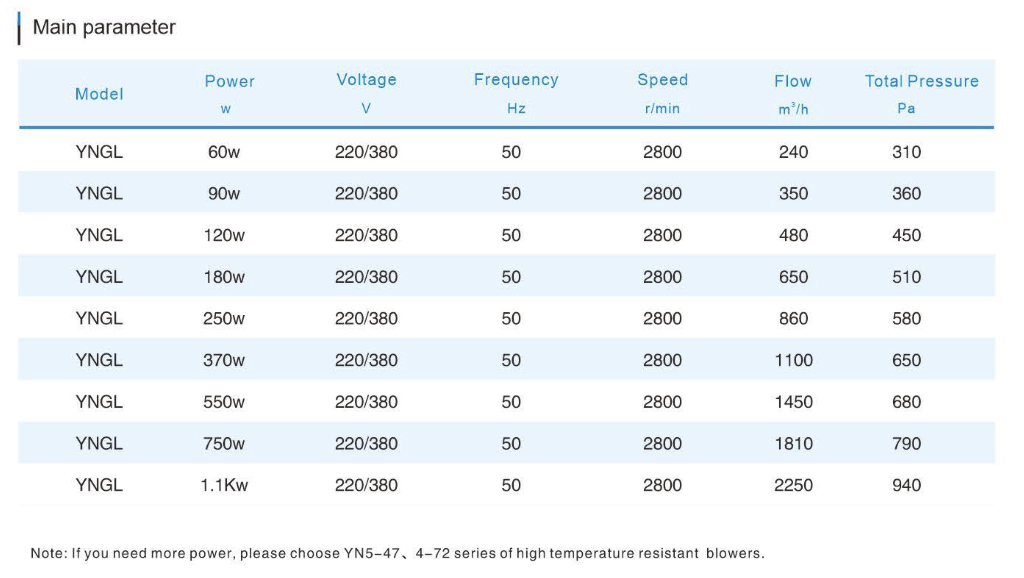Click total pressure value '450'

coord(906,236)
